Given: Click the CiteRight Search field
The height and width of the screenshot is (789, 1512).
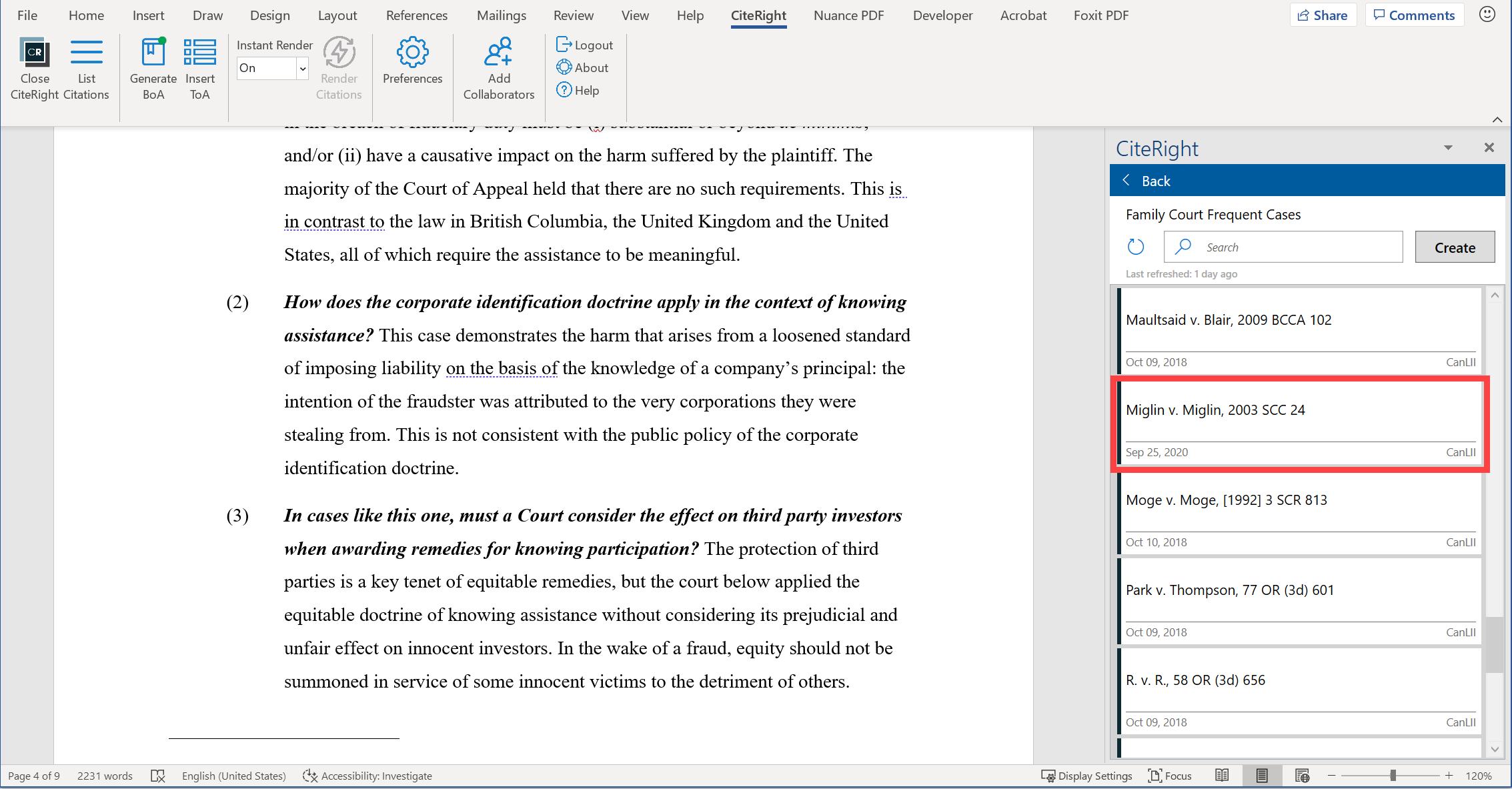Looking at the screenshot, I should click(x=1283, y=247).
